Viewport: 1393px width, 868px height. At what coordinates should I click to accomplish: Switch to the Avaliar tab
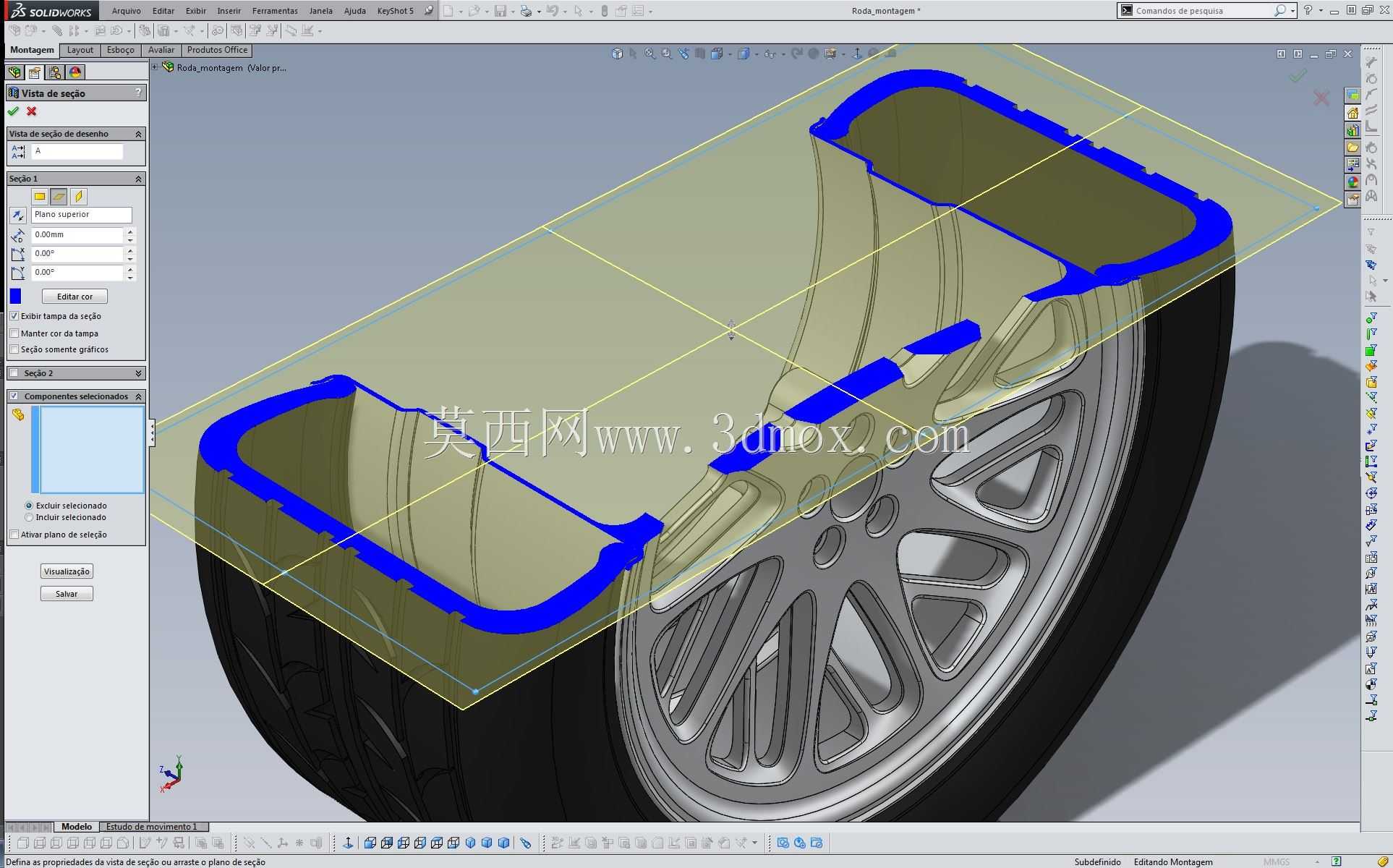(x=161, y=50)
